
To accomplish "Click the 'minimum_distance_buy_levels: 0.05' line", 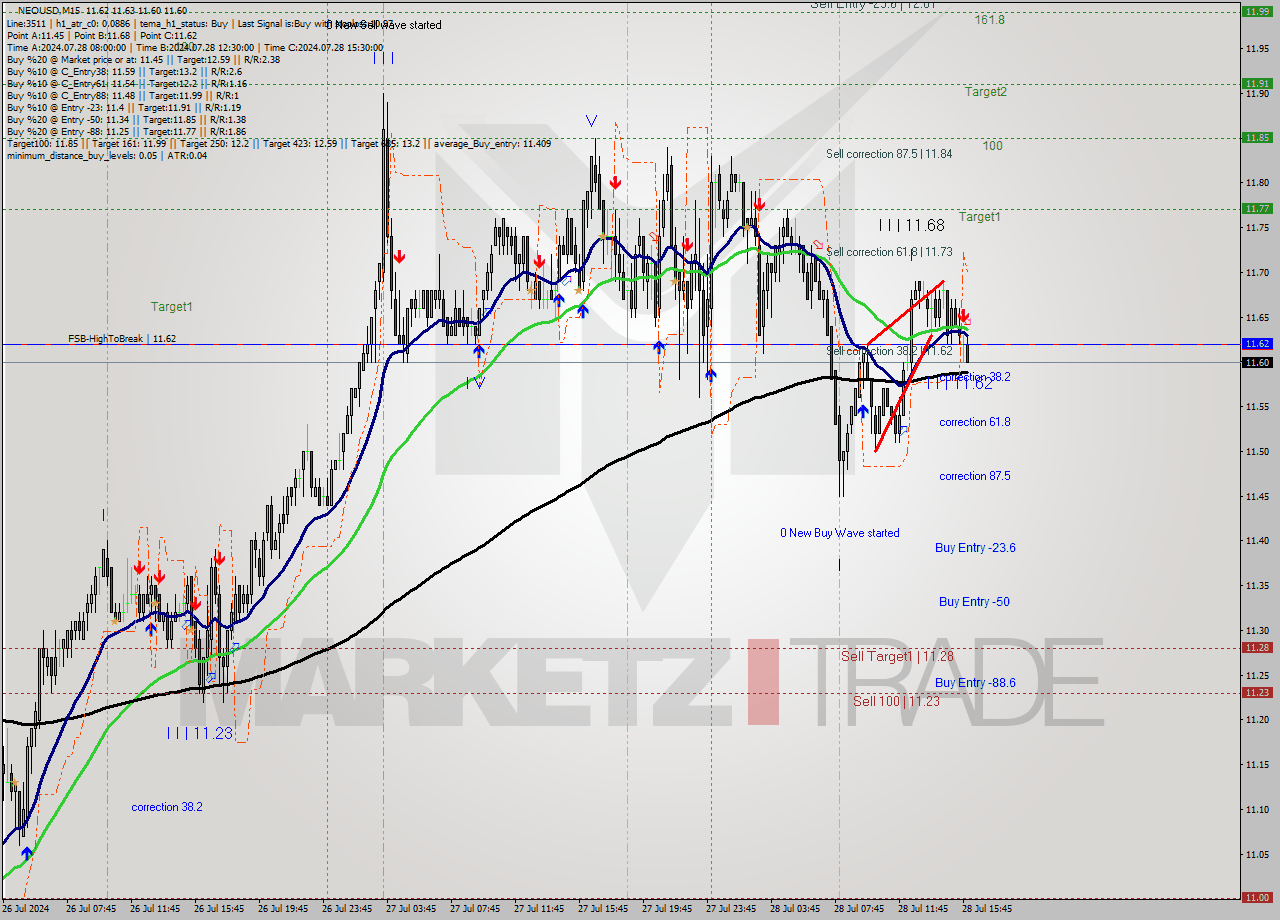I will 106,155.
